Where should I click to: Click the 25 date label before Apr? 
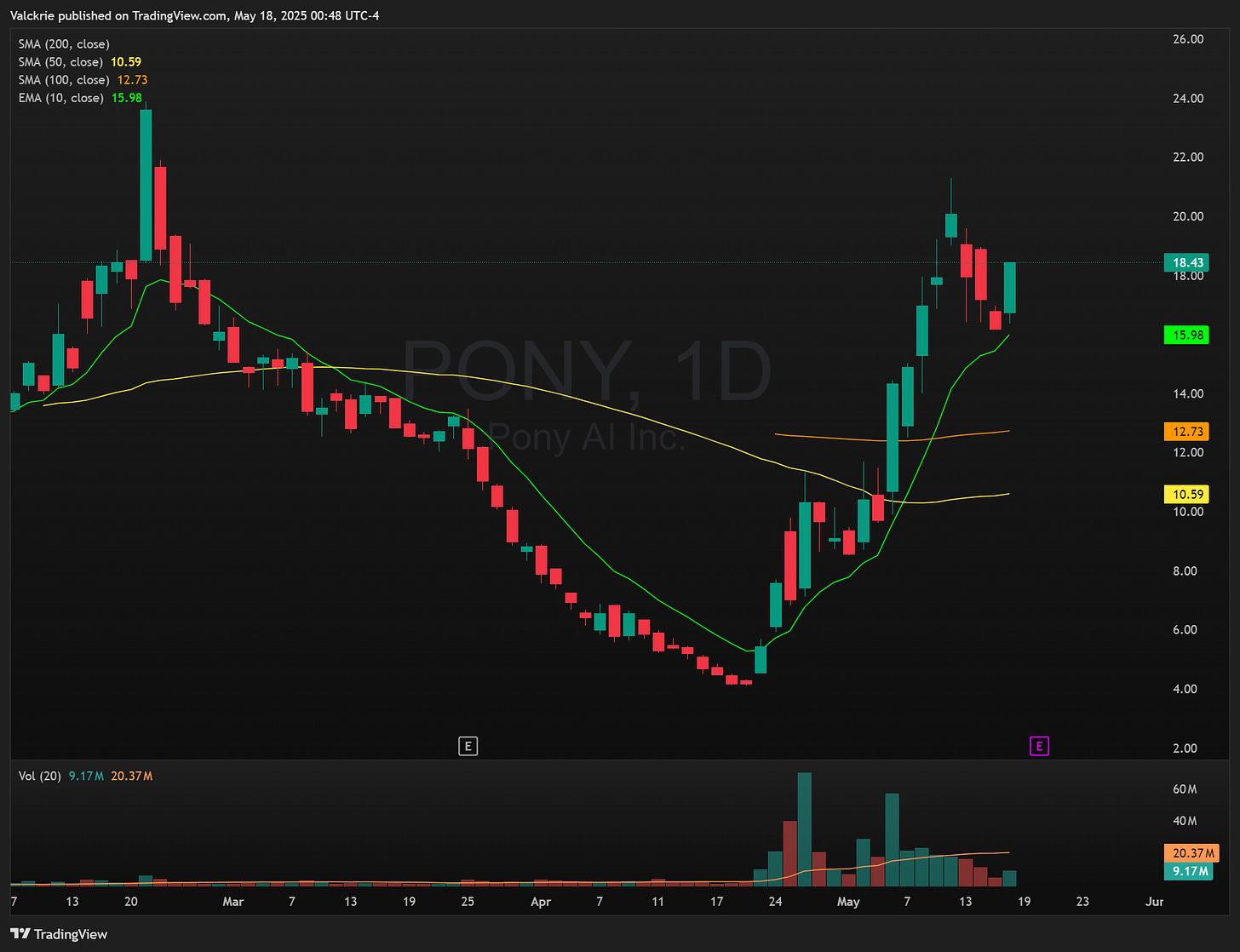(x=468, y=902)
